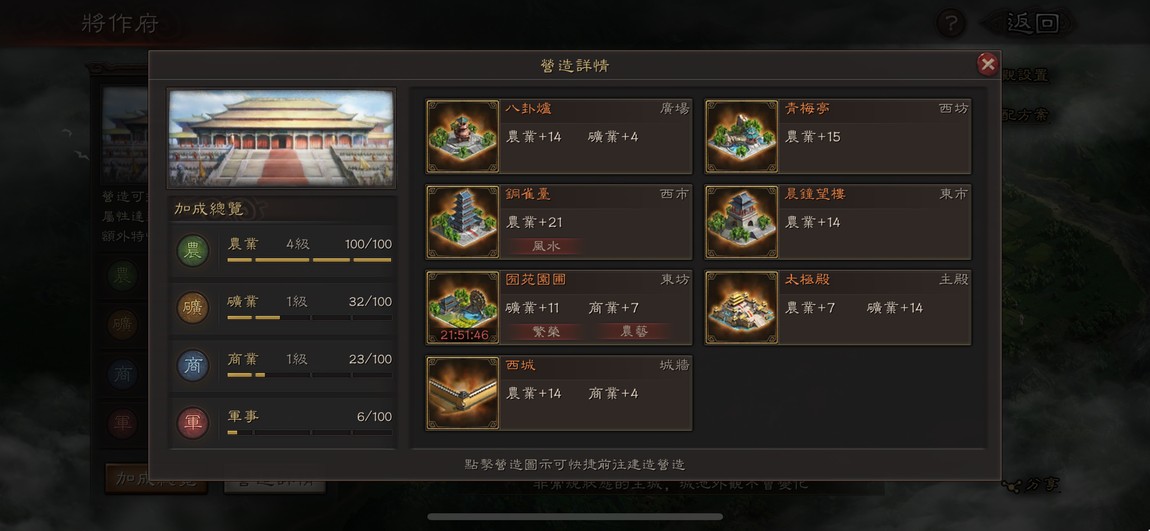Open the 囿苑園圃 icon with countdown timer
1150x531 pixels.
pyautogui.click(x=463, y=307)
